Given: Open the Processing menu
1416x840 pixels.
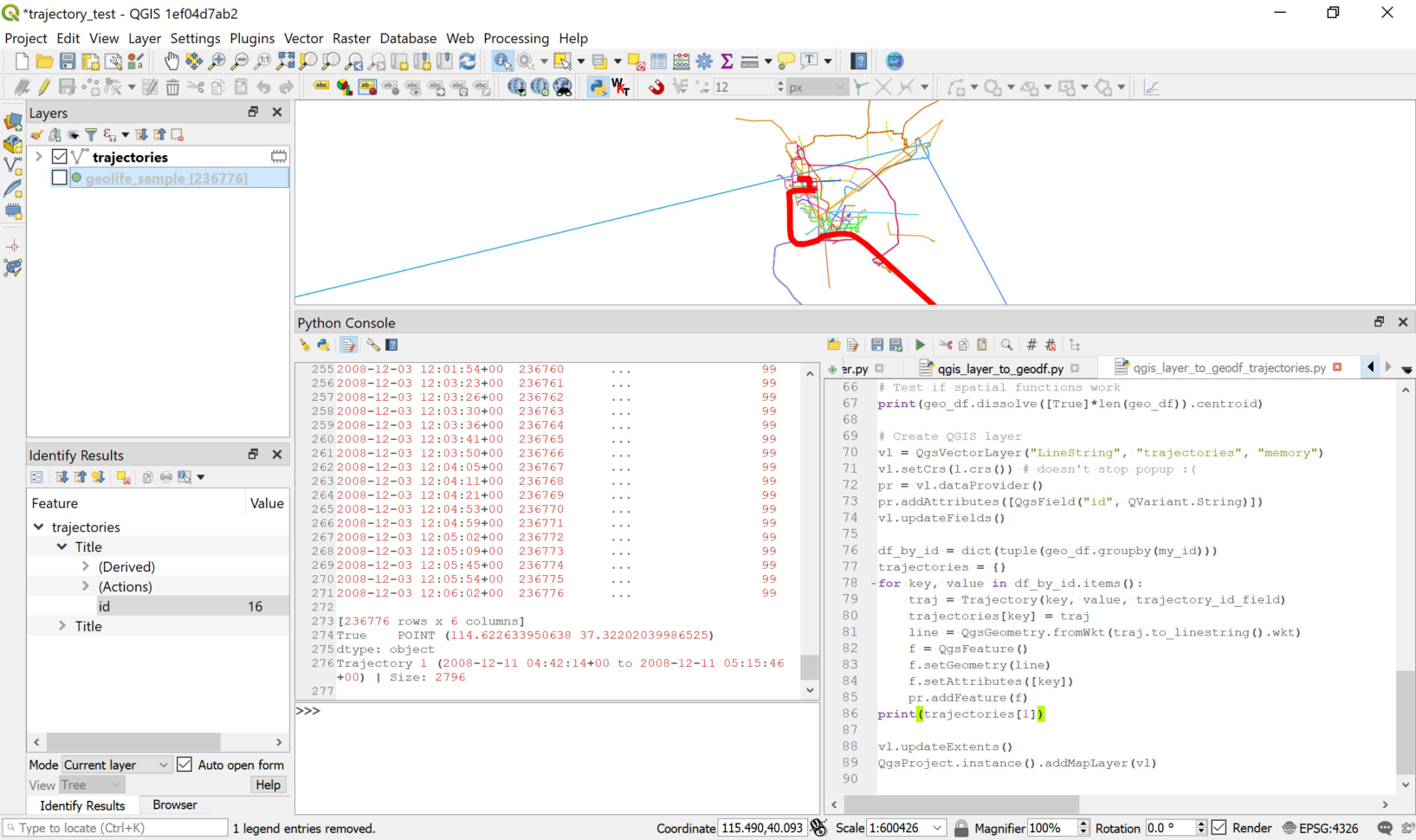Looking at the screenshot, I should point(516,38).
